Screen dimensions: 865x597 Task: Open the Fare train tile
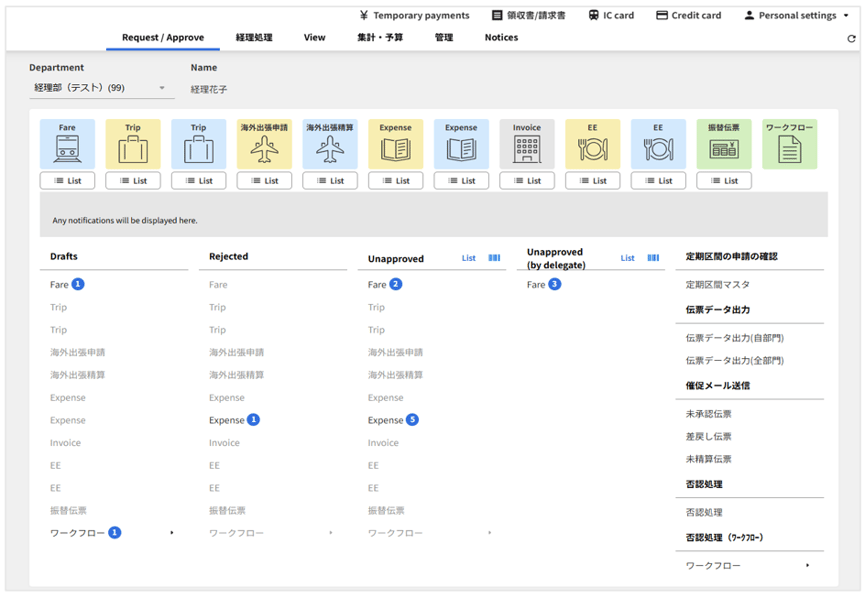[67, 144]
